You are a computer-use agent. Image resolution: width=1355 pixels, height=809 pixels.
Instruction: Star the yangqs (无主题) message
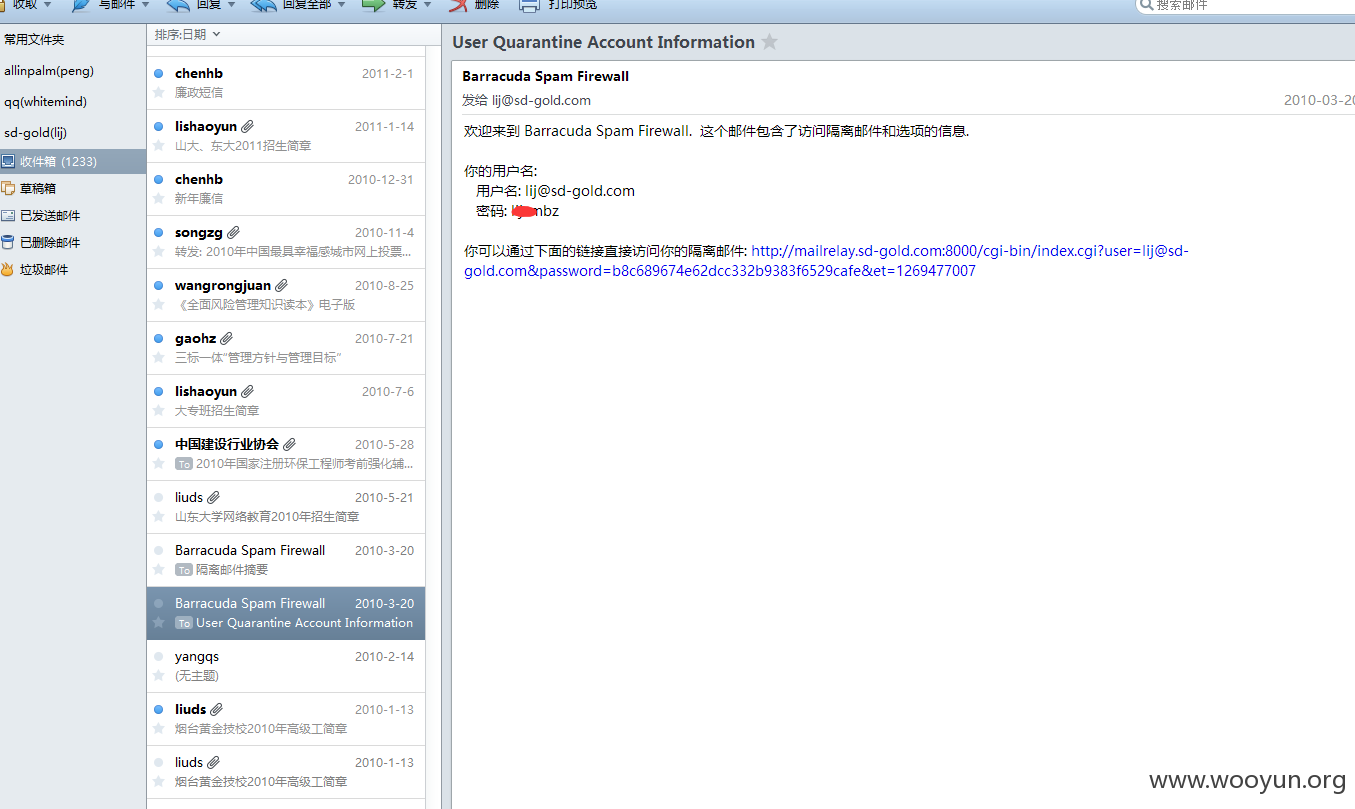coord(158,675)
